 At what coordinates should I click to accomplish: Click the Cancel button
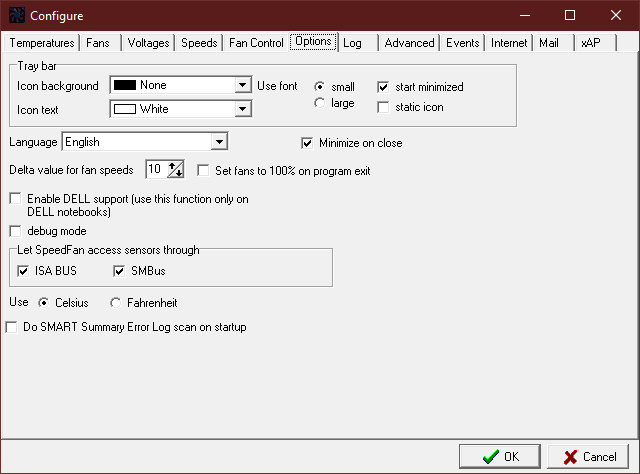[x=588, y=456]
